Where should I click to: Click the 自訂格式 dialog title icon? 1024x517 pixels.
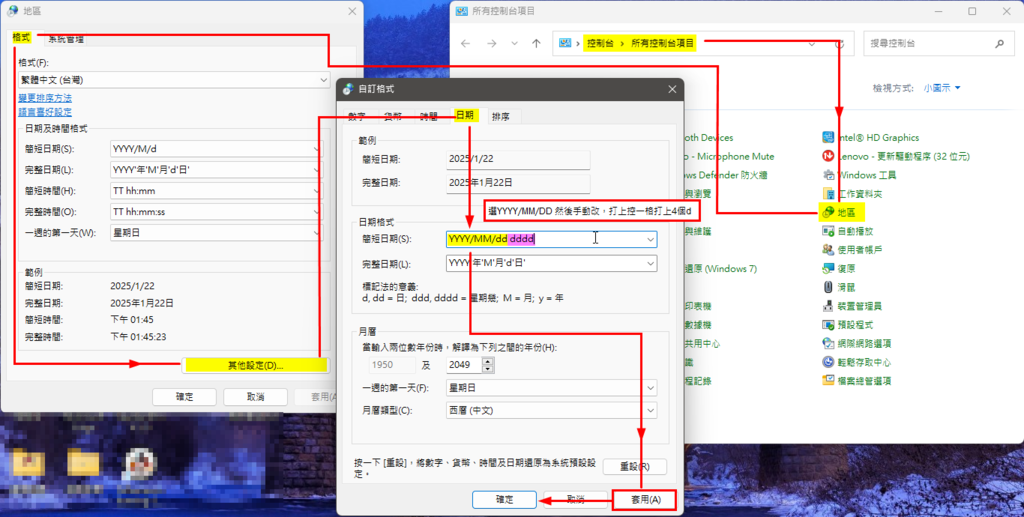tap(348, 89)
